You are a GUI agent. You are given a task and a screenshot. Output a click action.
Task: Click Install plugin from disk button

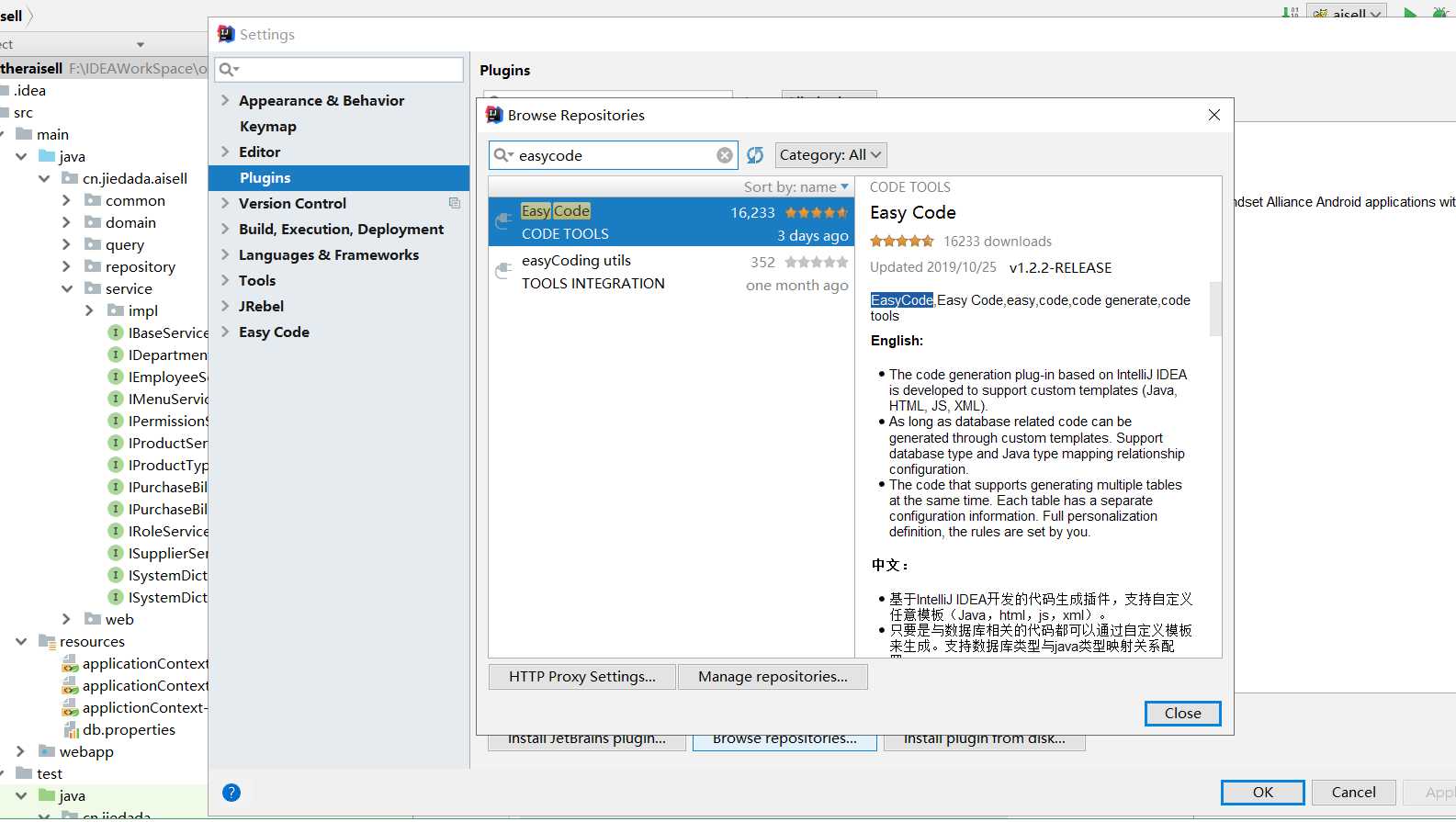[x=985, y=742]
